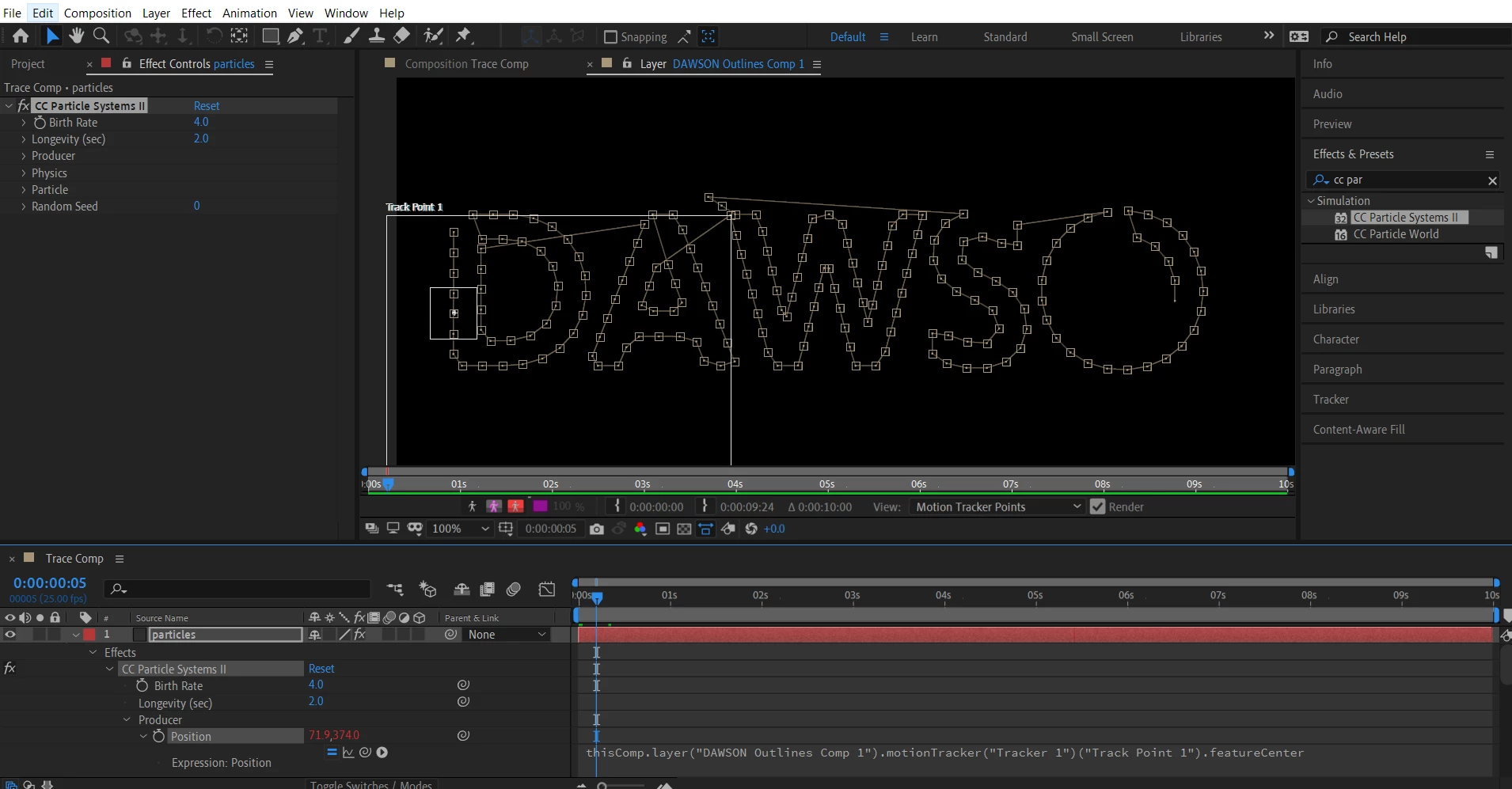The height and width of the screenshot is (789, 1512).
Task: Open the 100% magnification dropdown
Action: pyautogui.click(x=461, y=529)
